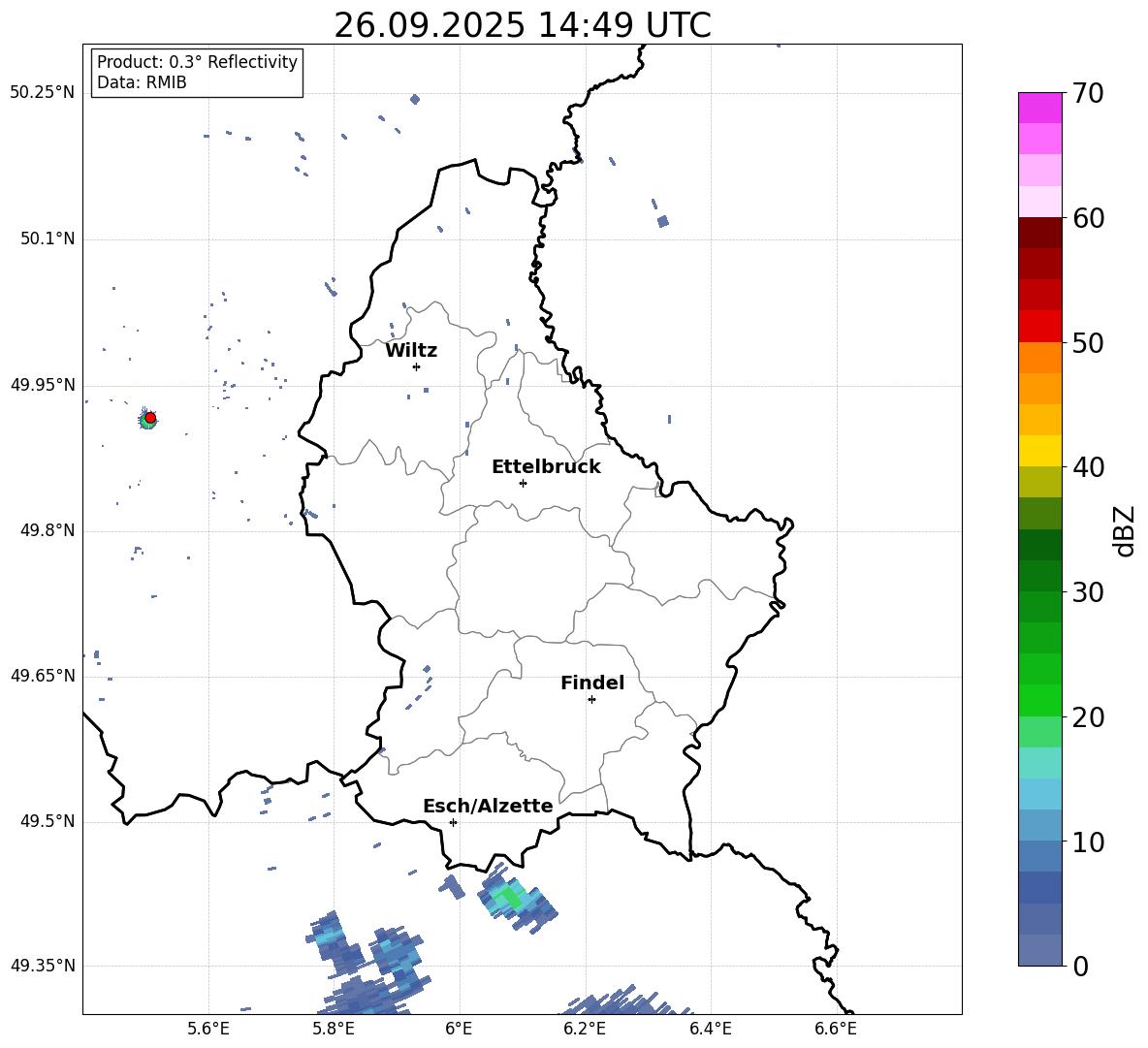1148x1048 pixels.
Task: Click the colorbar 50 tick label
Action: tap(1088, 343)
